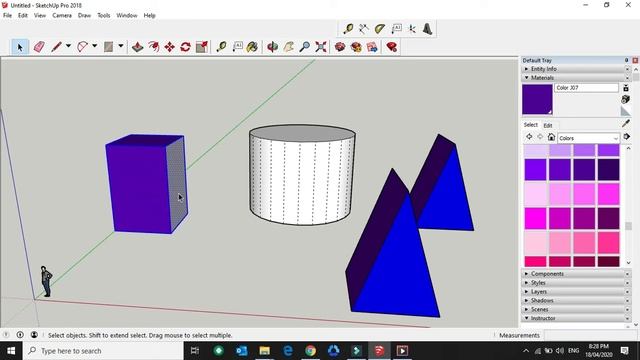Switch to materials Edit tab
Viewport: 640px width, 360px height.
click(x=548, y=125)
